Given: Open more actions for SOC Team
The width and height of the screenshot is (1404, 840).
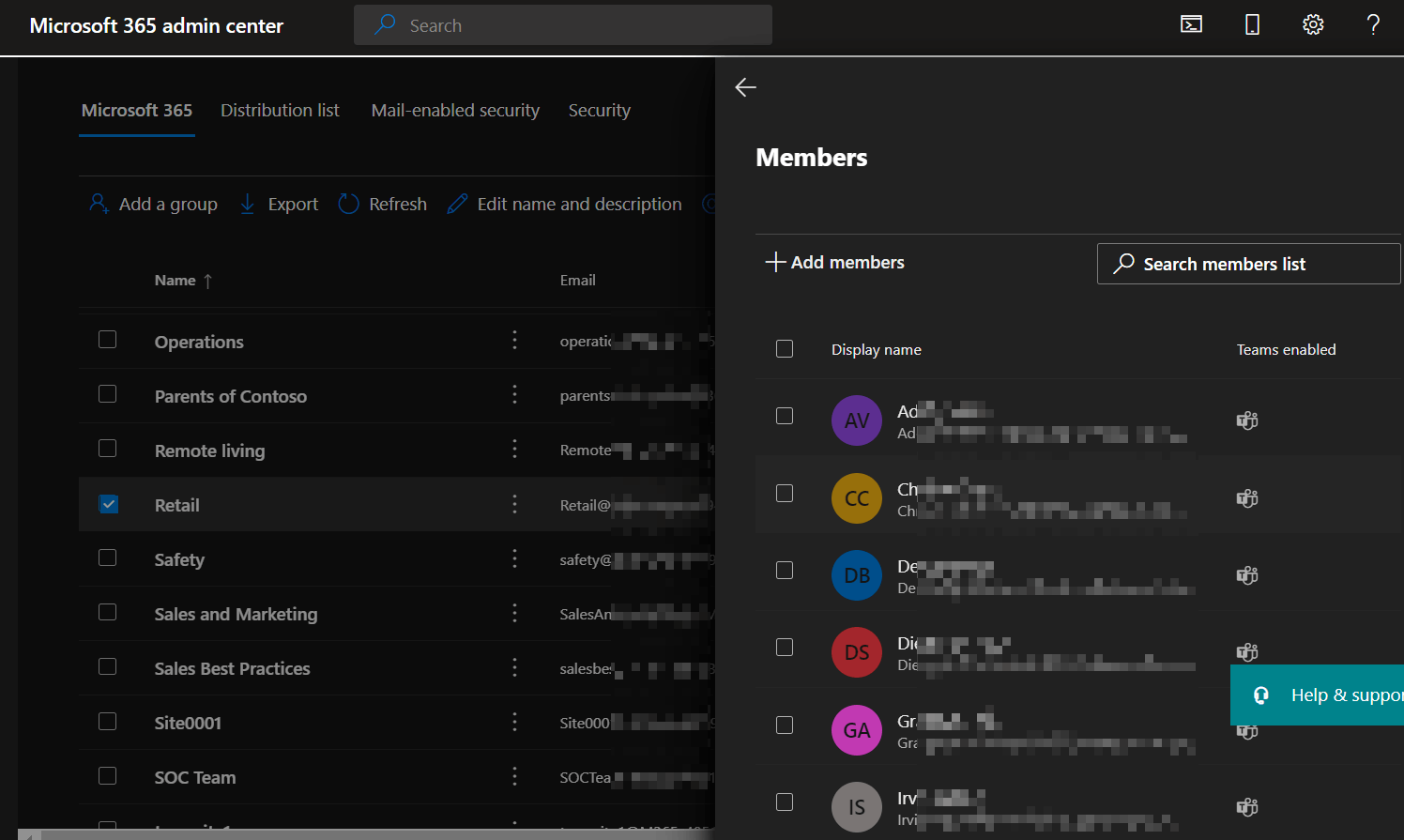Looking at the screenshot, I should click(x=514, y=776).
